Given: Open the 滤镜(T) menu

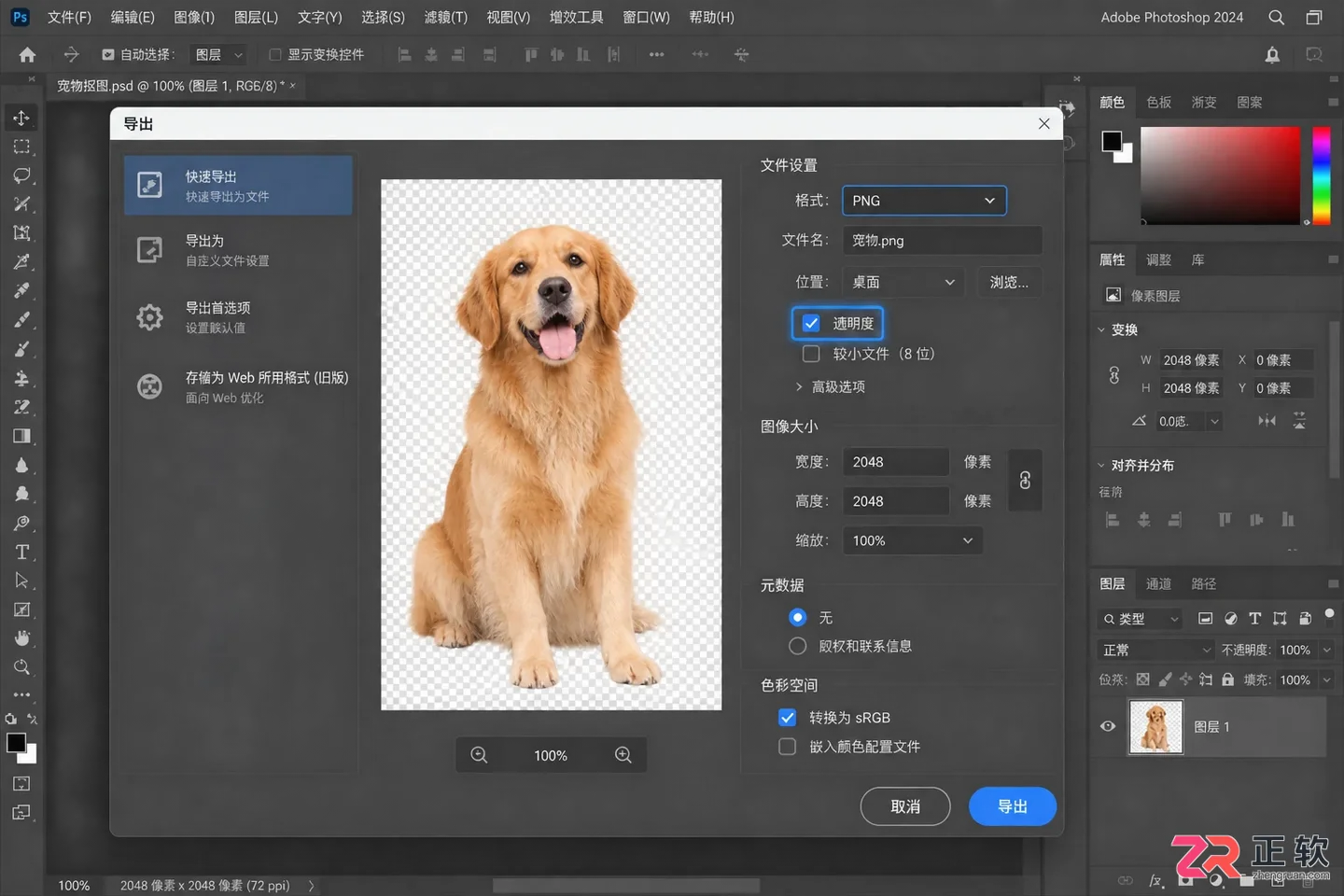Looking at the screenshot, I should click(x=445, y=18).
